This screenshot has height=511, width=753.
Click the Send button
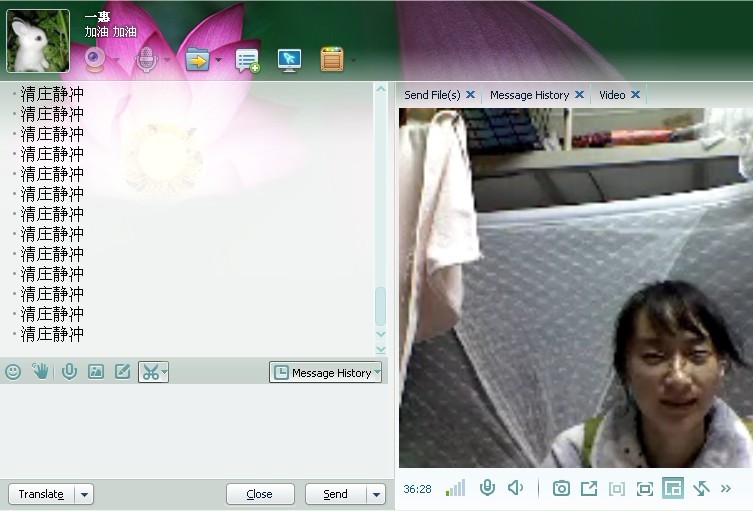coord(335,494)
